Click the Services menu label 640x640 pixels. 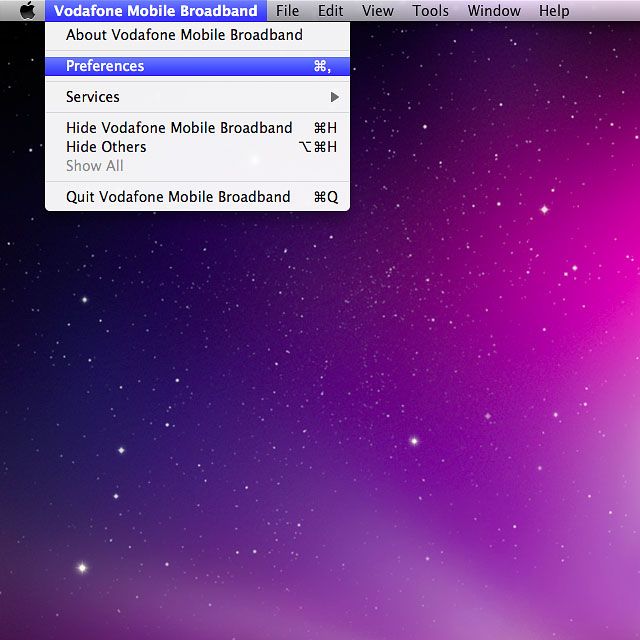93,97
